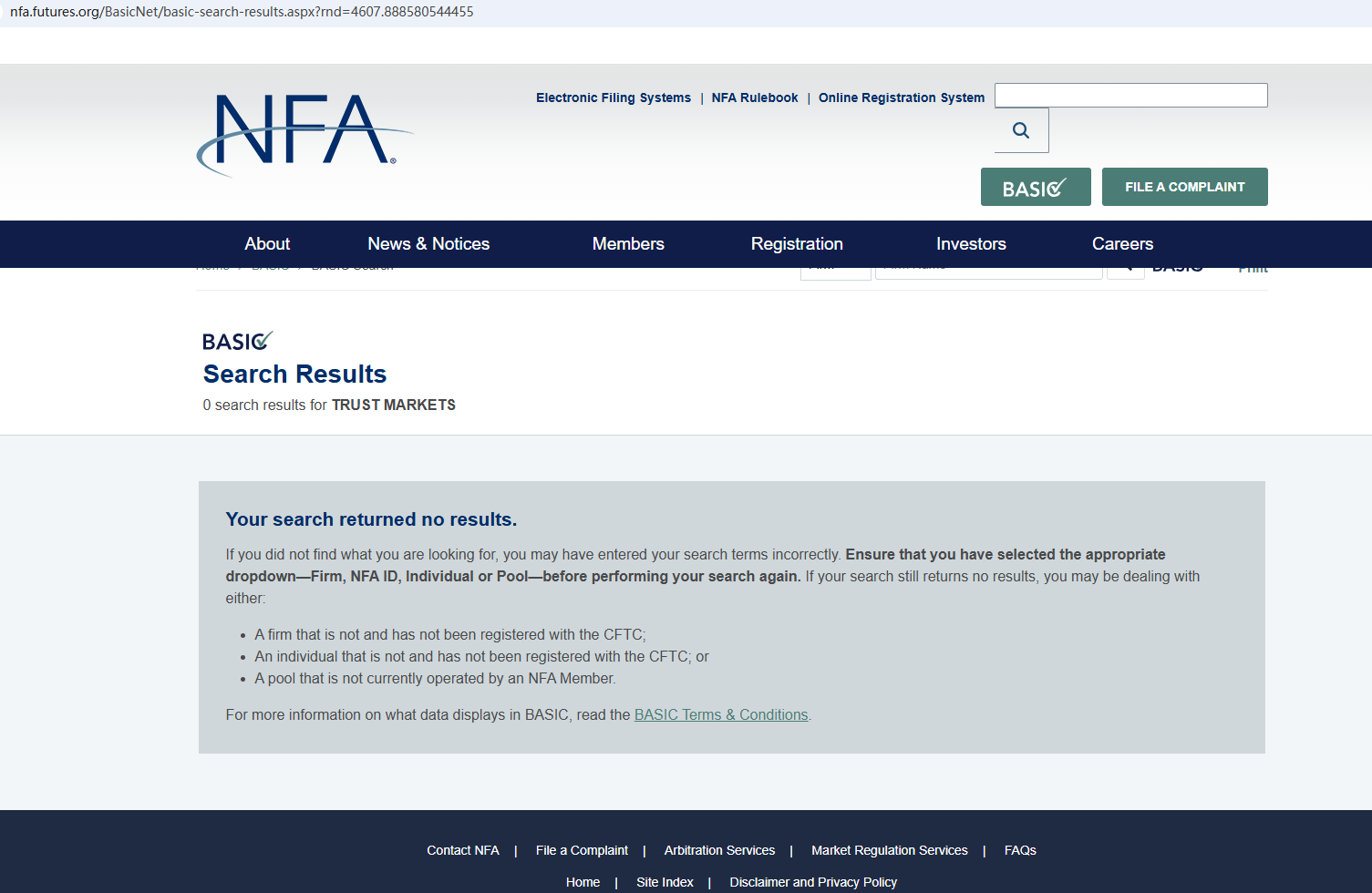
Task: Open the Investors menu
Action: 971,244
